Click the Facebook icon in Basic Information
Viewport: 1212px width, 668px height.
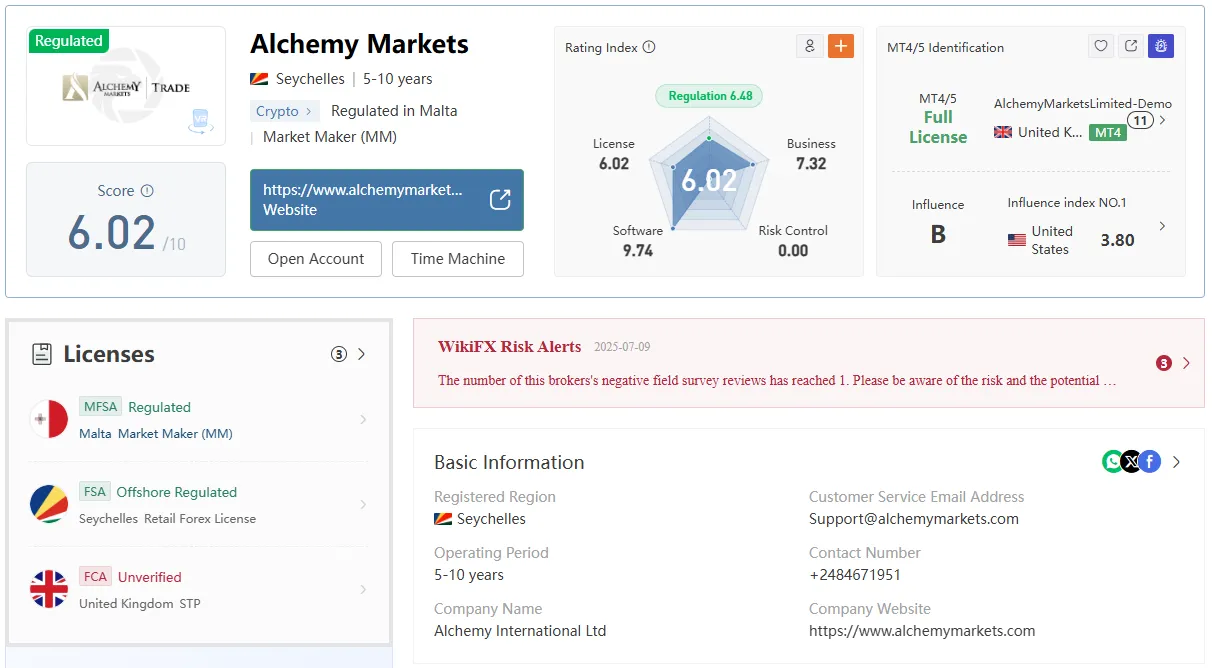click(x=1150, y=462)
